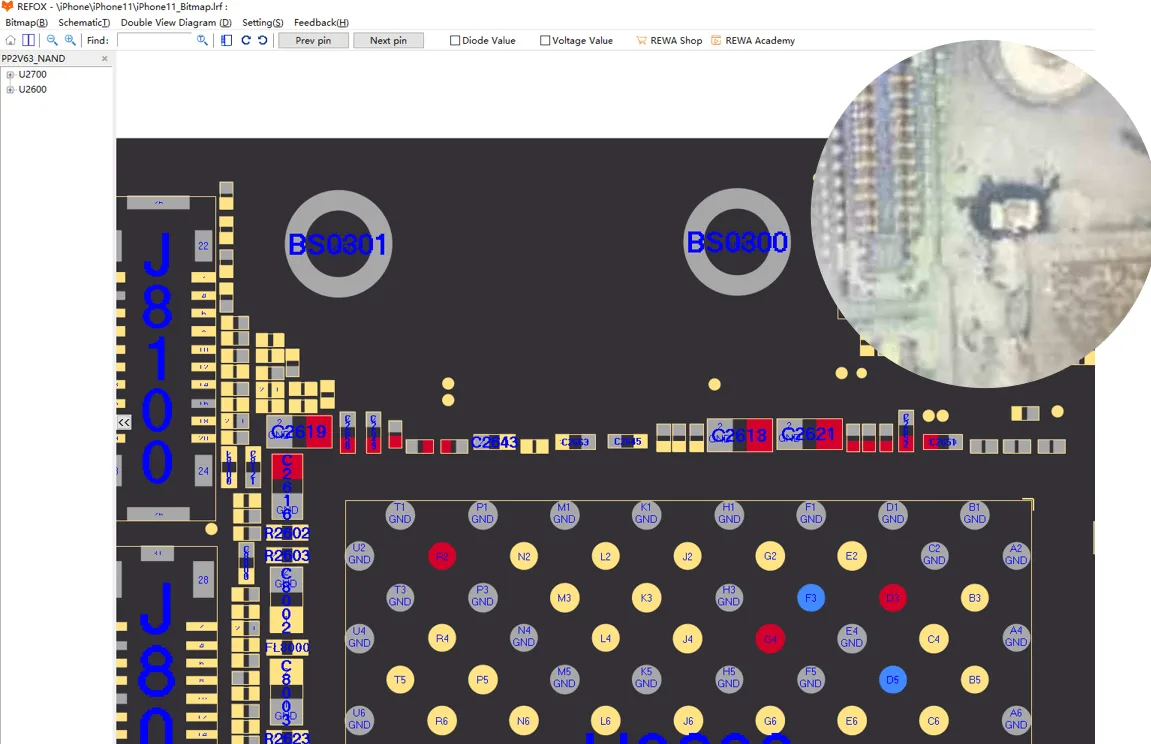This screenshot has height=744, width=1151.
Task: Enable the Diode Value checkbox
Action: click(455, 40)
